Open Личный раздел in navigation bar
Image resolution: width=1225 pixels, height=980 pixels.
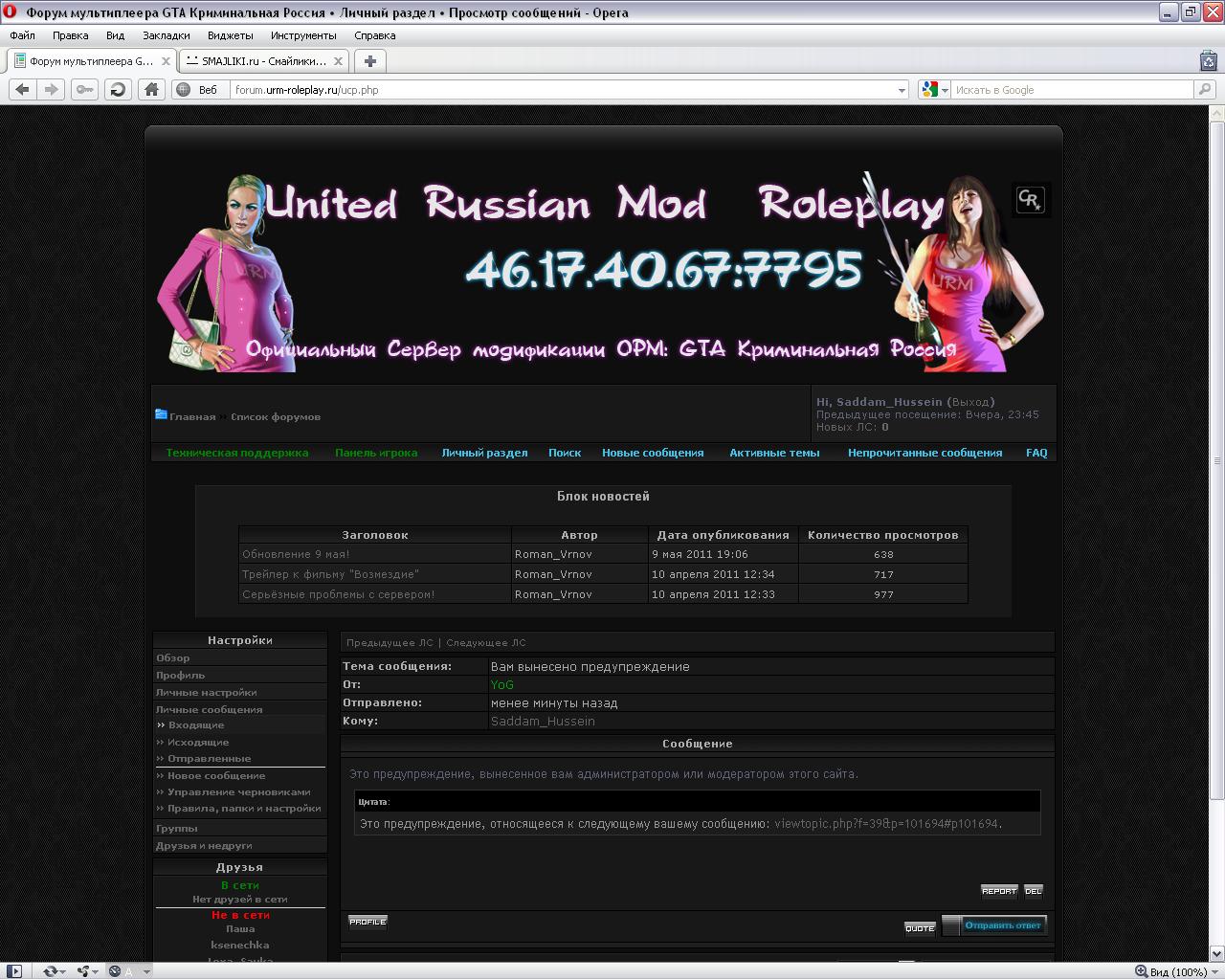[x=484, y=453]
